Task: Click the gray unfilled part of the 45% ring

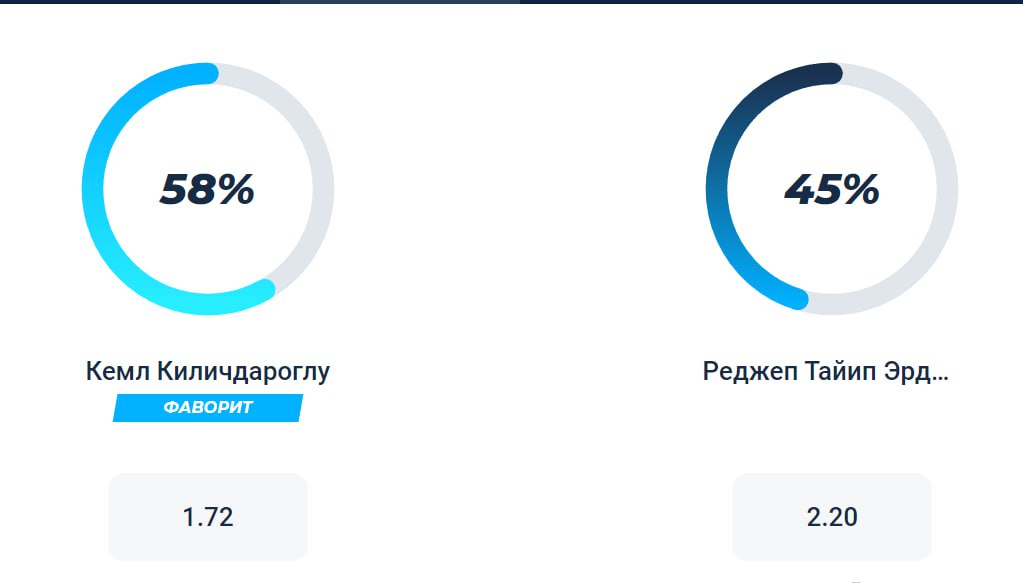Action: (x=944, y=189)
